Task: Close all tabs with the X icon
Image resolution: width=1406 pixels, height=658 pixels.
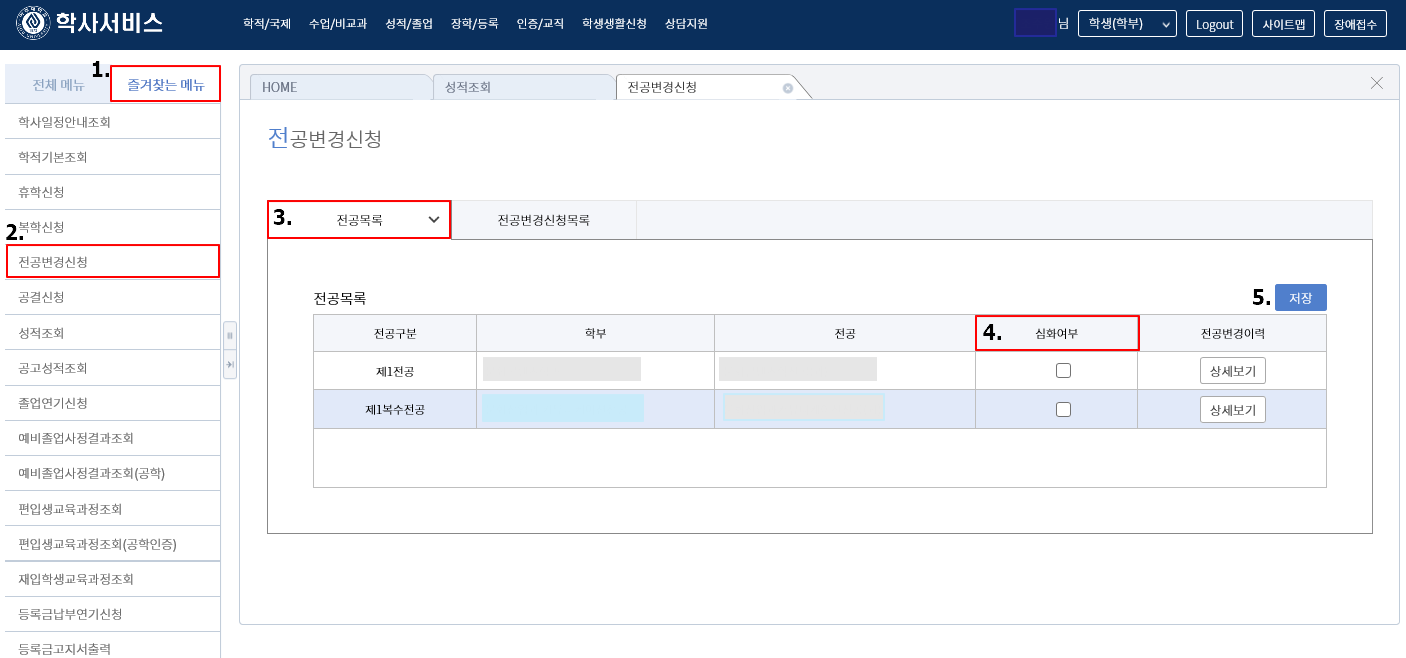Action: coord(1377,83)
